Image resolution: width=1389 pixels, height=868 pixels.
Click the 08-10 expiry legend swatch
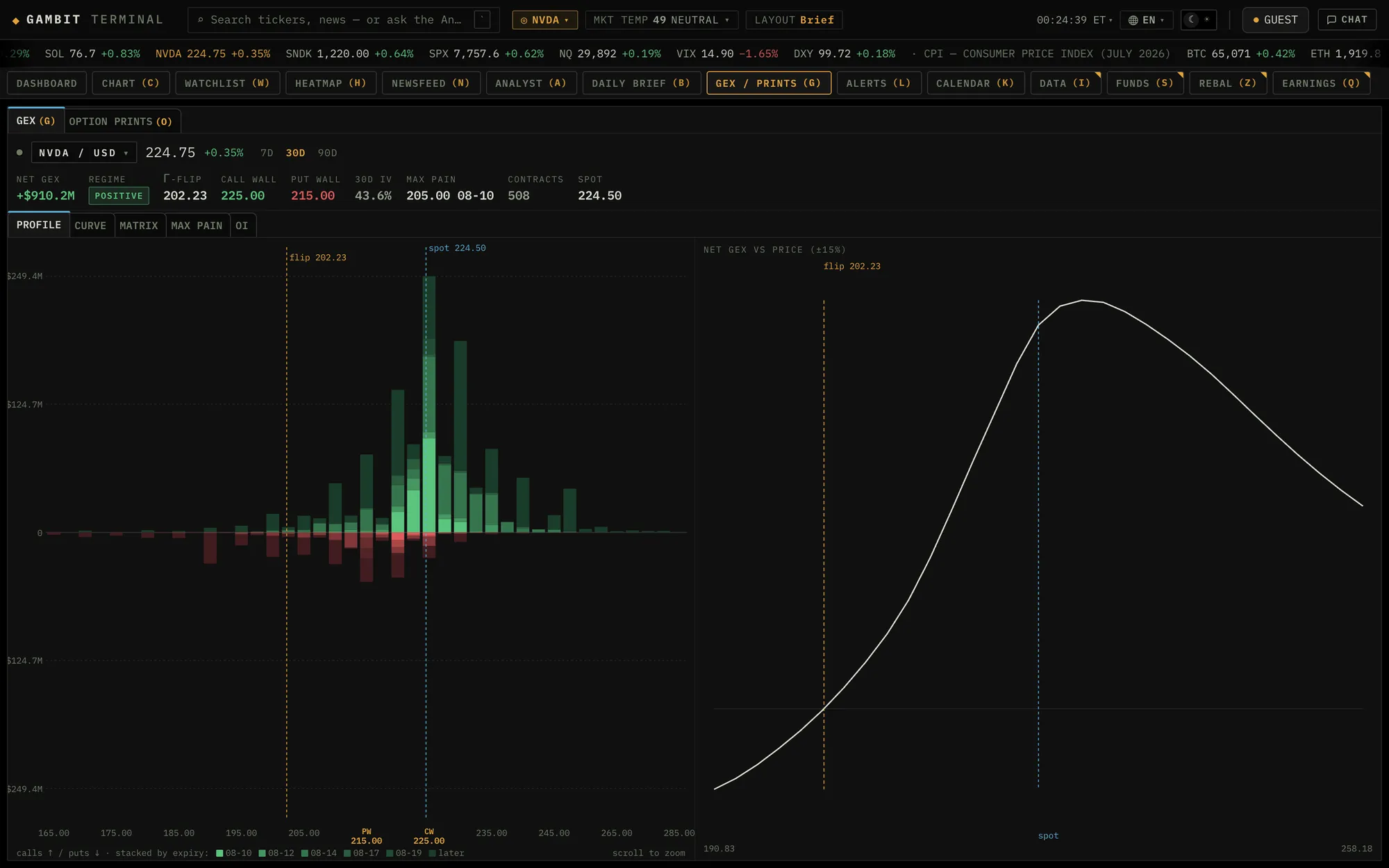219,853
